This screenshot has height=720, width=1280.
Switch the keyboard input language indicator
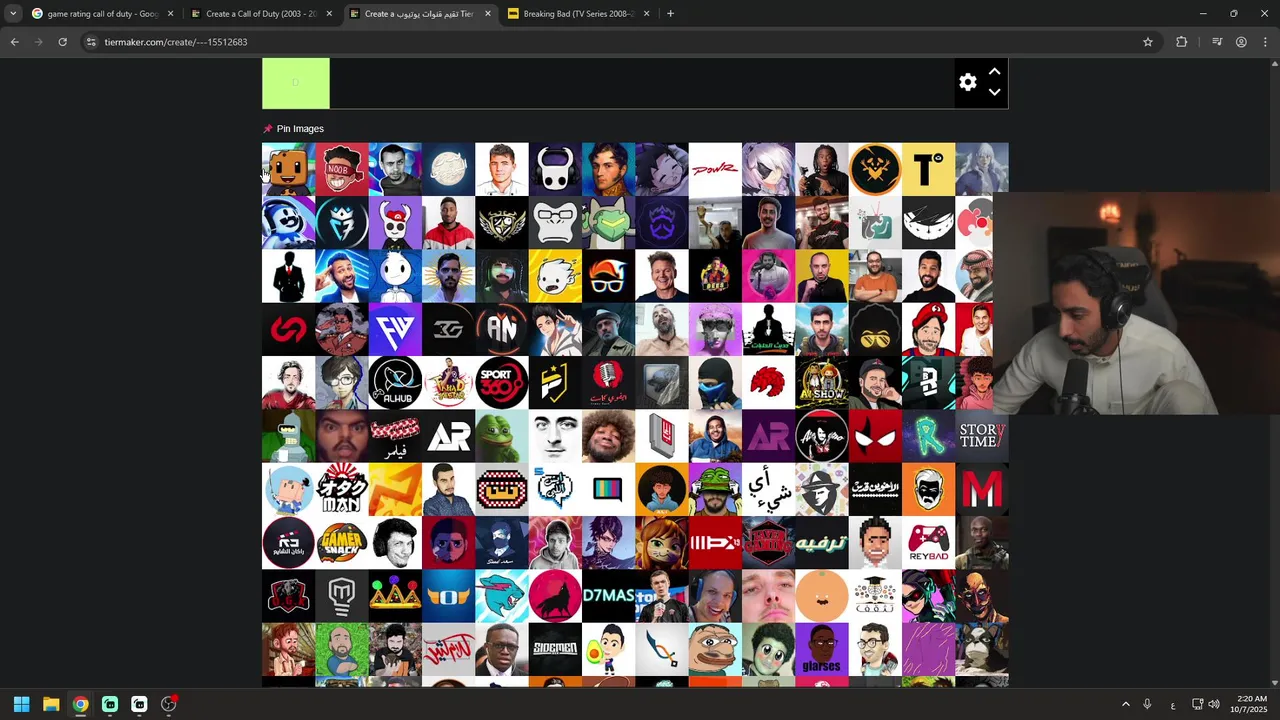(x=1173, y=705)
